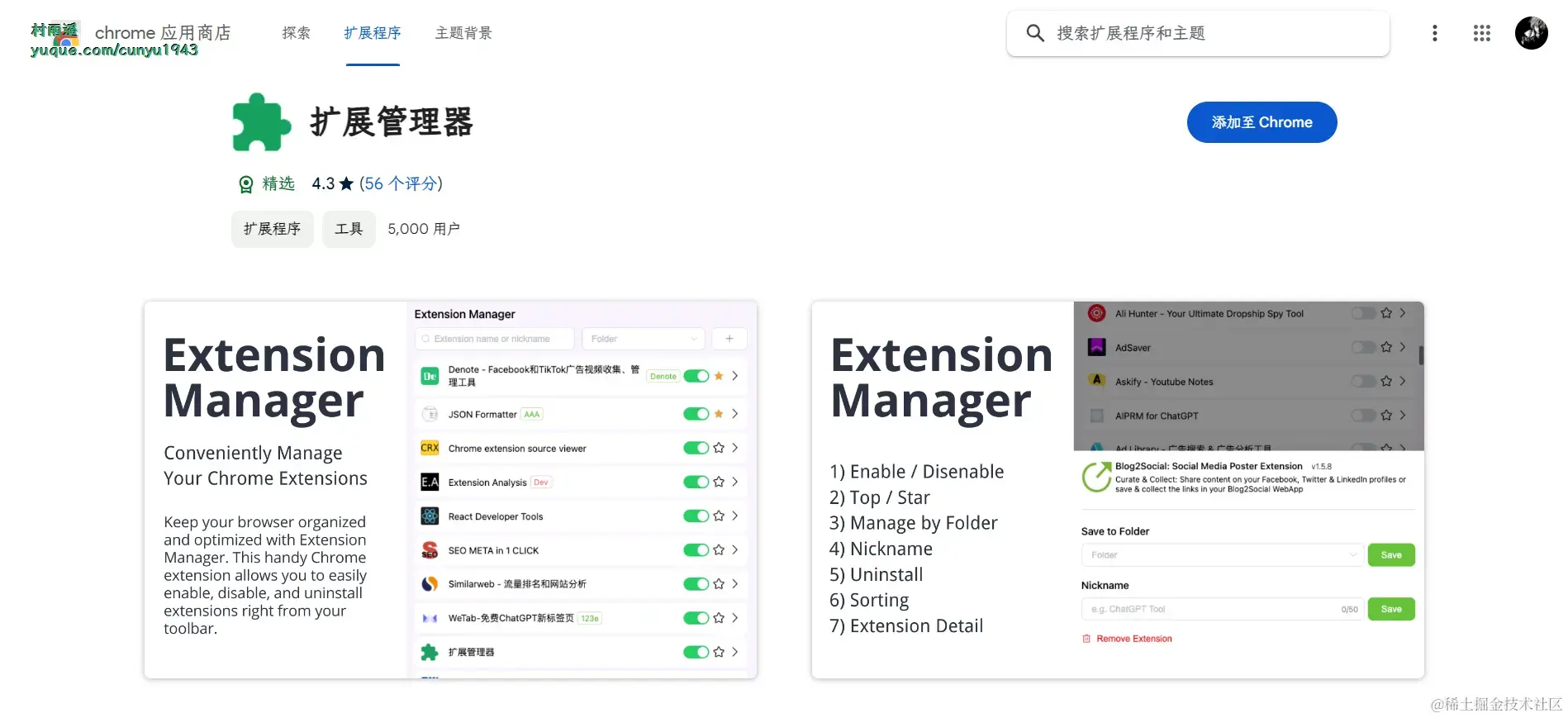Click the AdSaver icon
The width and height of the screenshot is (1568, 718).
(1096, 347)
